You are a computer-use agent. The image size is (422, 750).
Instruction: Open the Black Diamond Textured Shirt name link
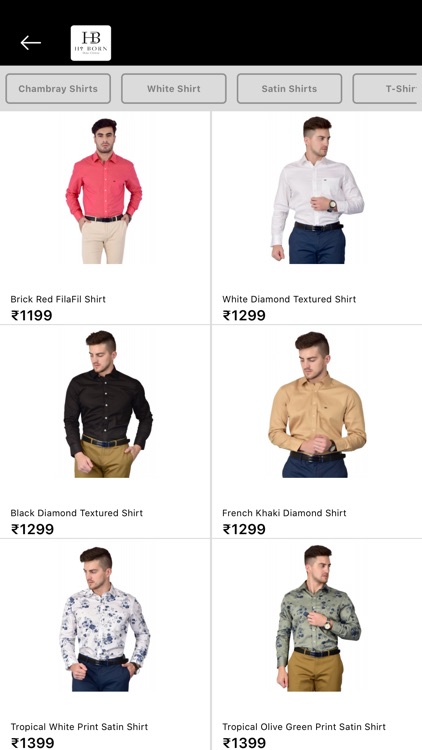(77, 513)
